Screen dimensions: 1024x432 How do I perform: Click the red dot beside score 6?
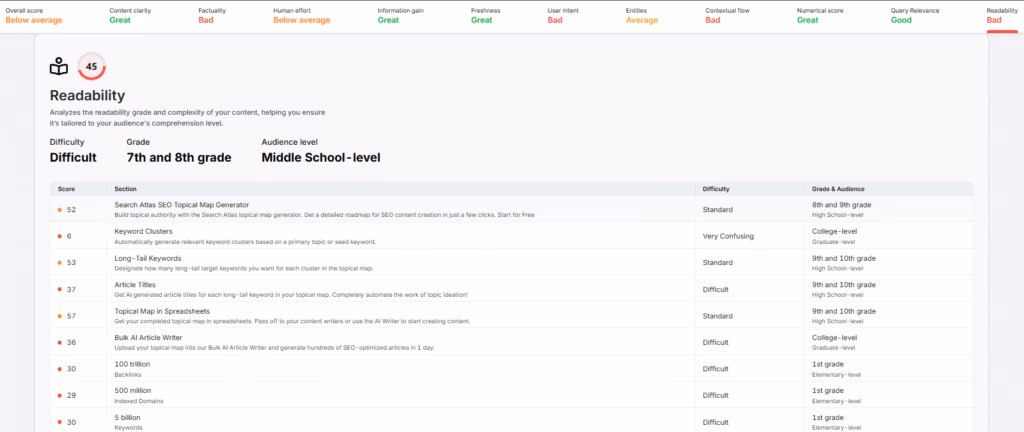pos(59,236)
